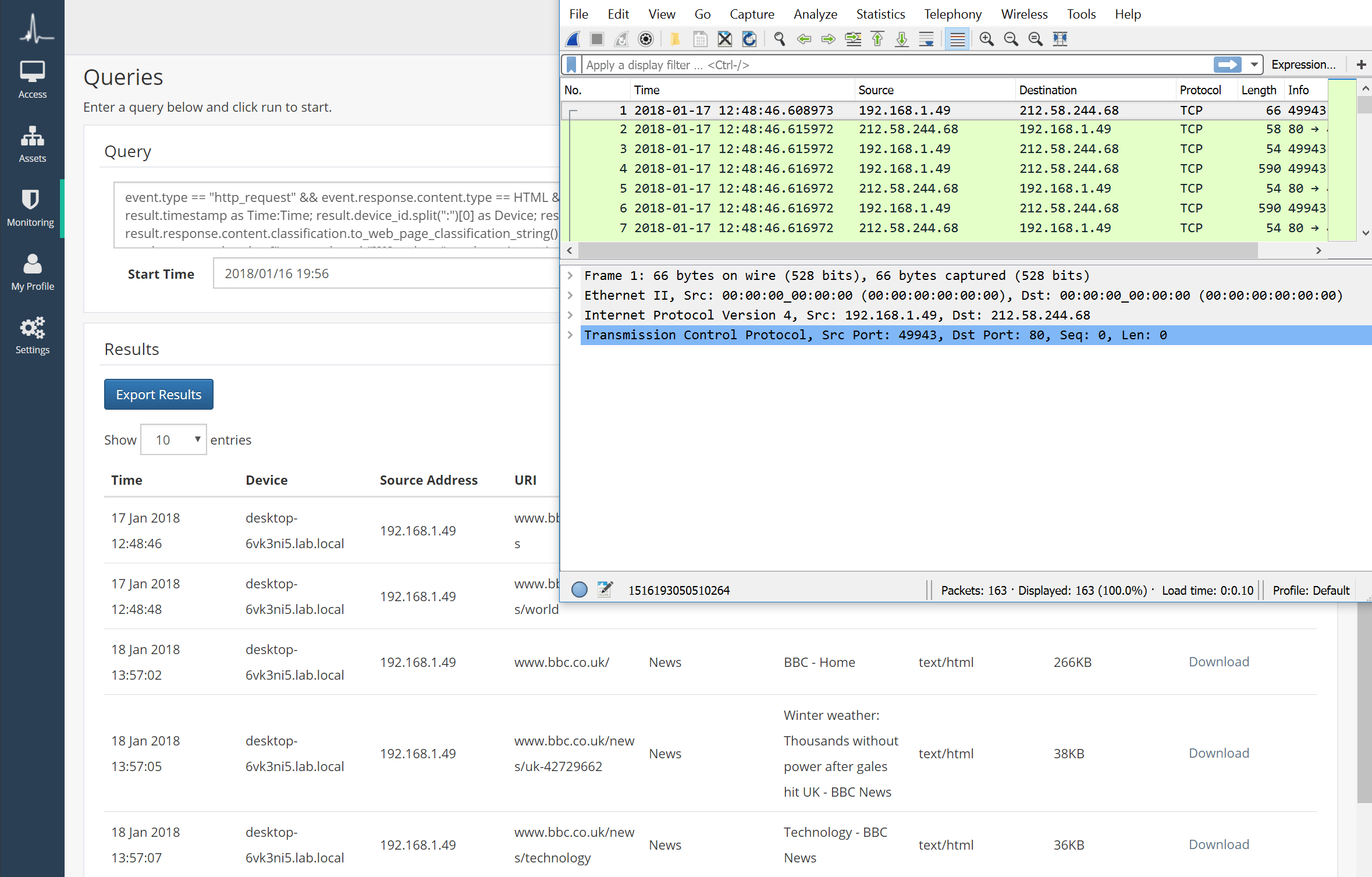
Task: Start capturing packets with the shark fin icon
Action: 573,39
